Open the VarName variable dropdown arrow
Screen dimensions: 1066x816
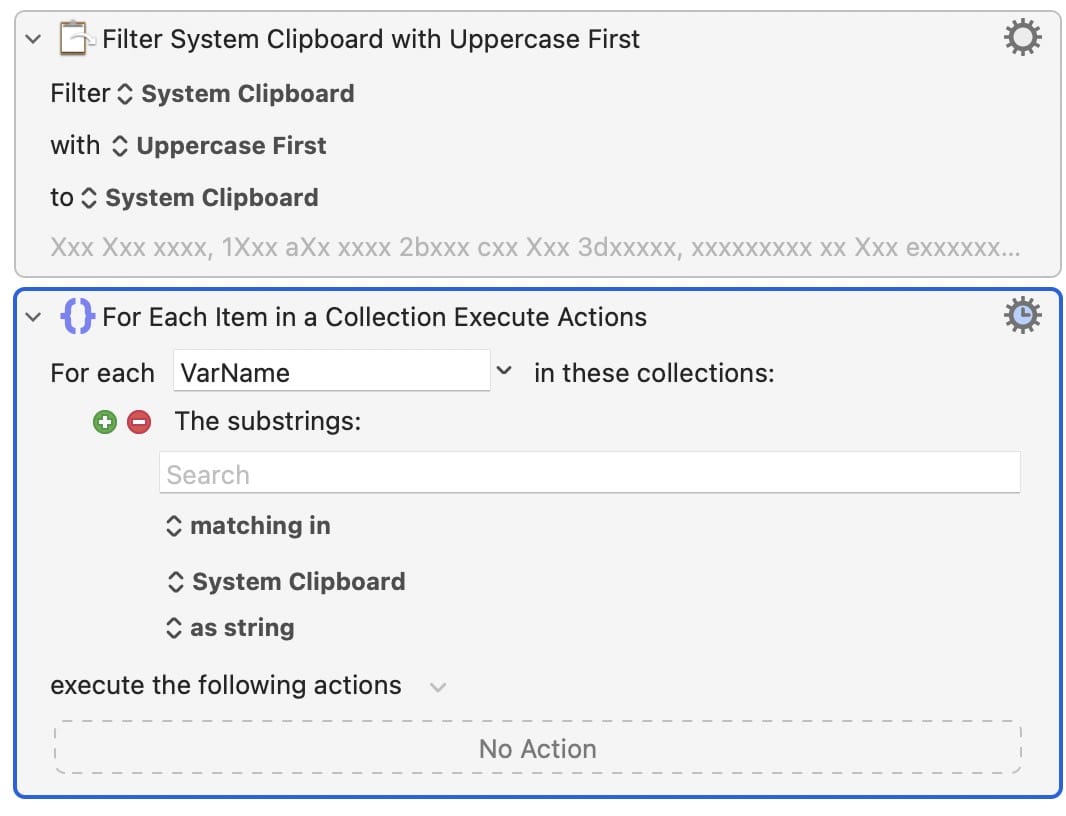point(505,372)
